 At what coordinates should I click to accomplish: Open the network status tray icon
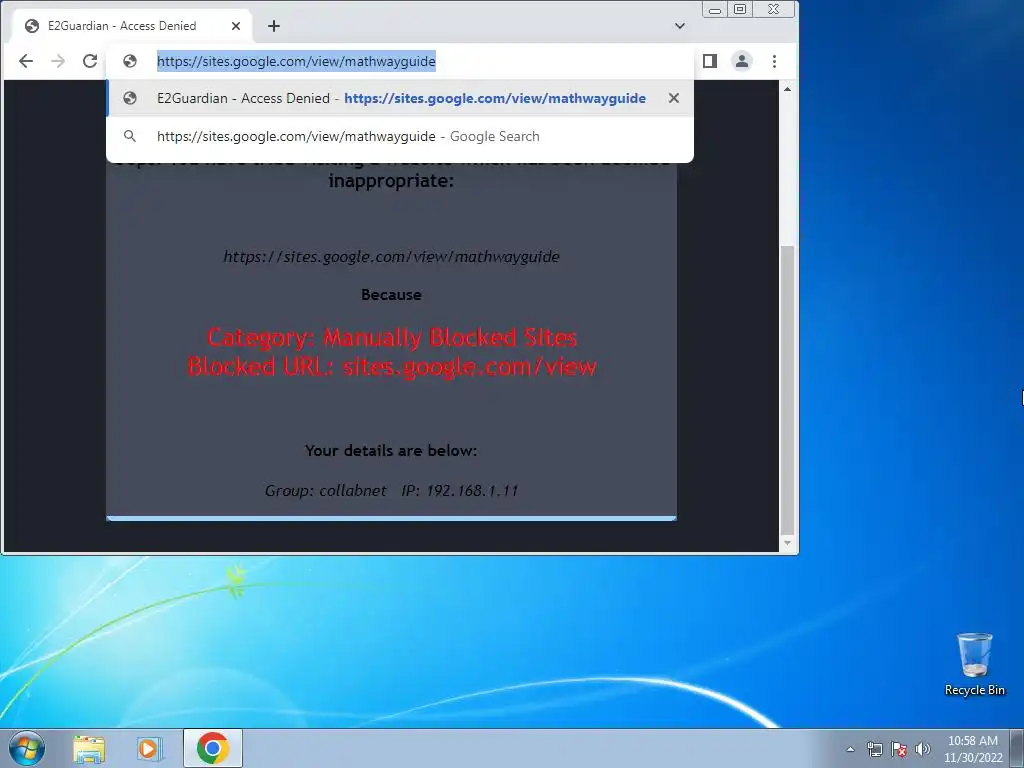pyautogui.click(x=874, y=749)
